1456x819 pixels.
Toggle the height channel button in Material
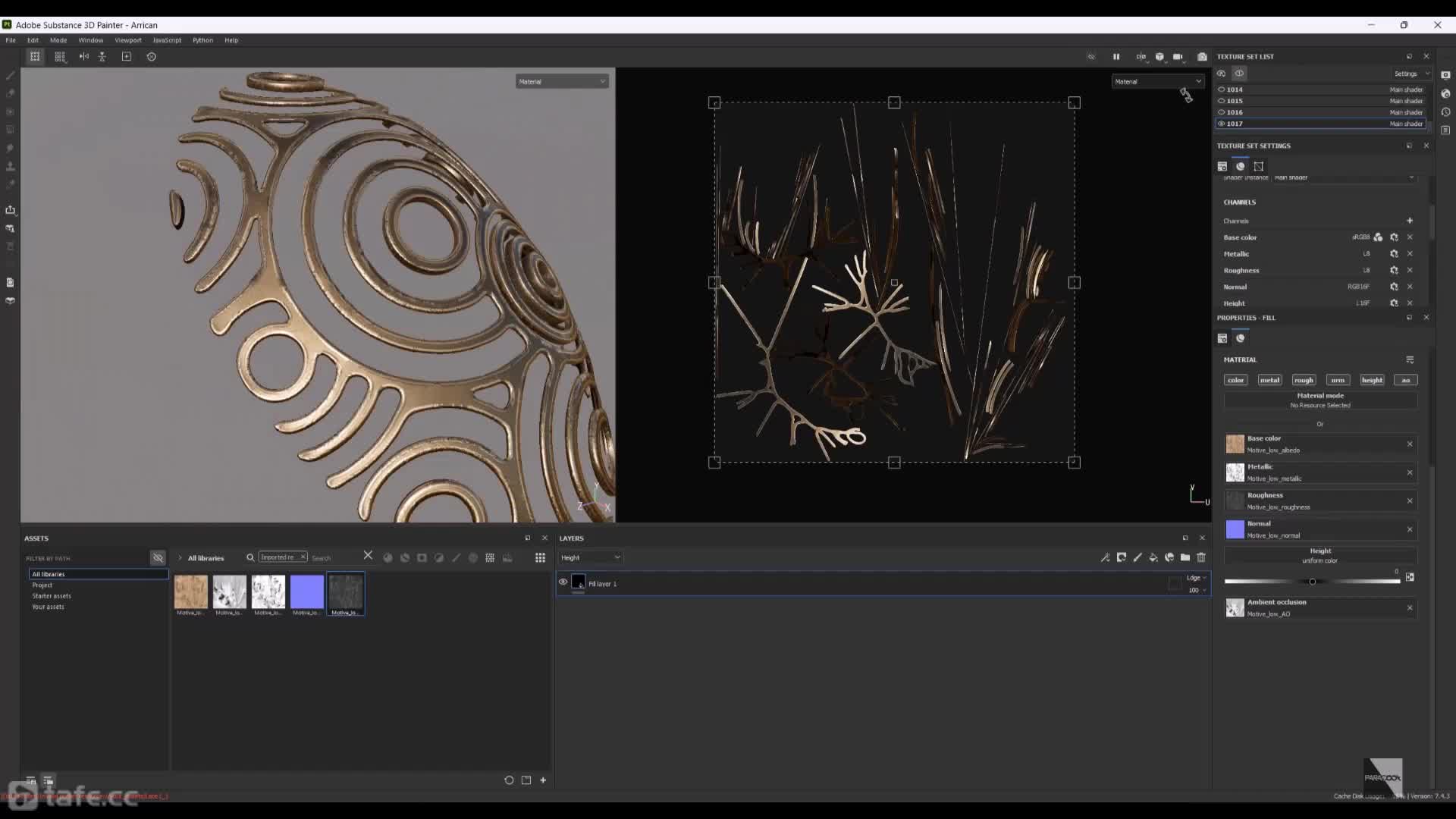coord(1372,380)
